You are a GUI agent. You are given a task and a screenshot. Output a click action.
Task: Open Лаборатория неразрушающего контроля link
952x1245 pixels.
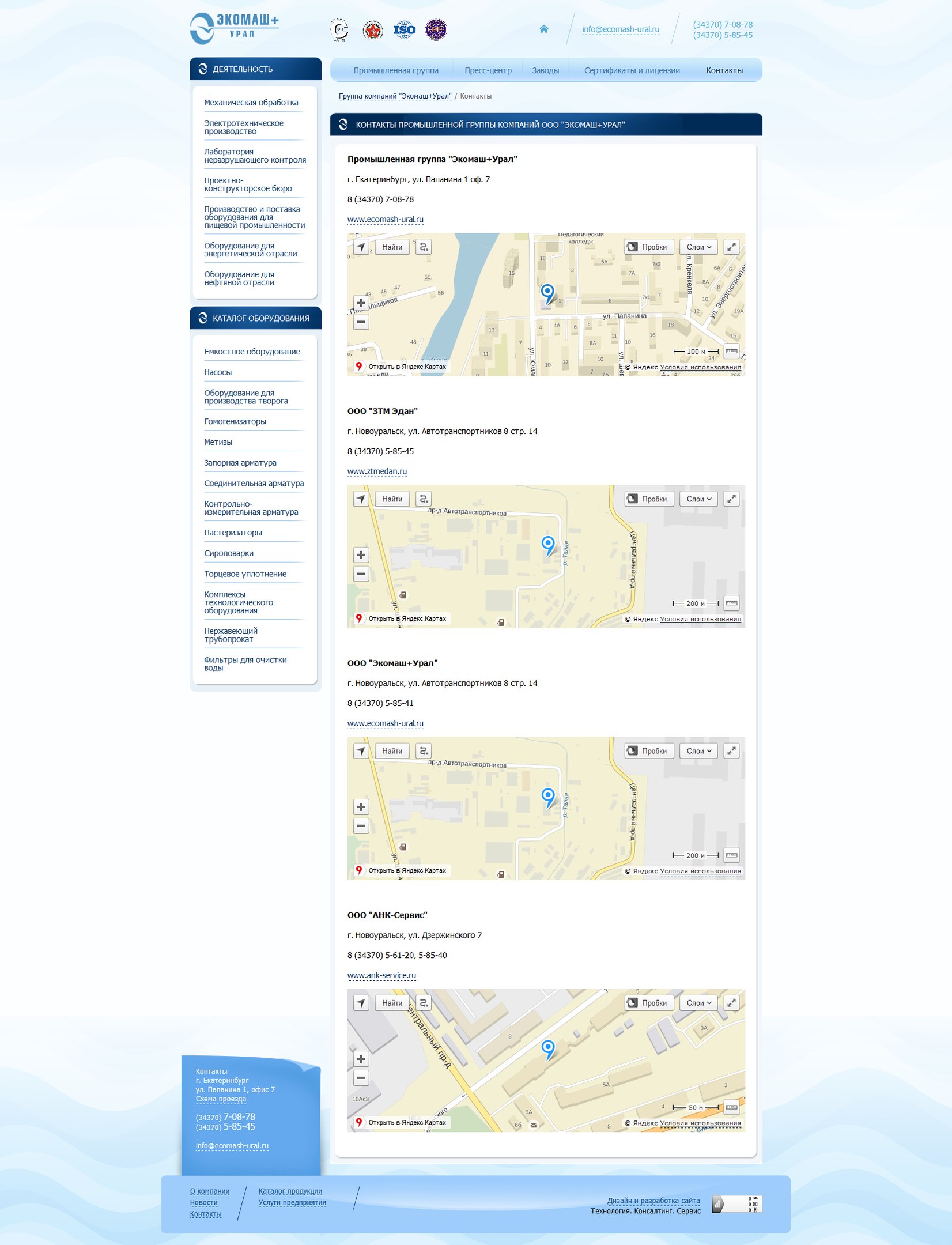click(x=255, y=156)
